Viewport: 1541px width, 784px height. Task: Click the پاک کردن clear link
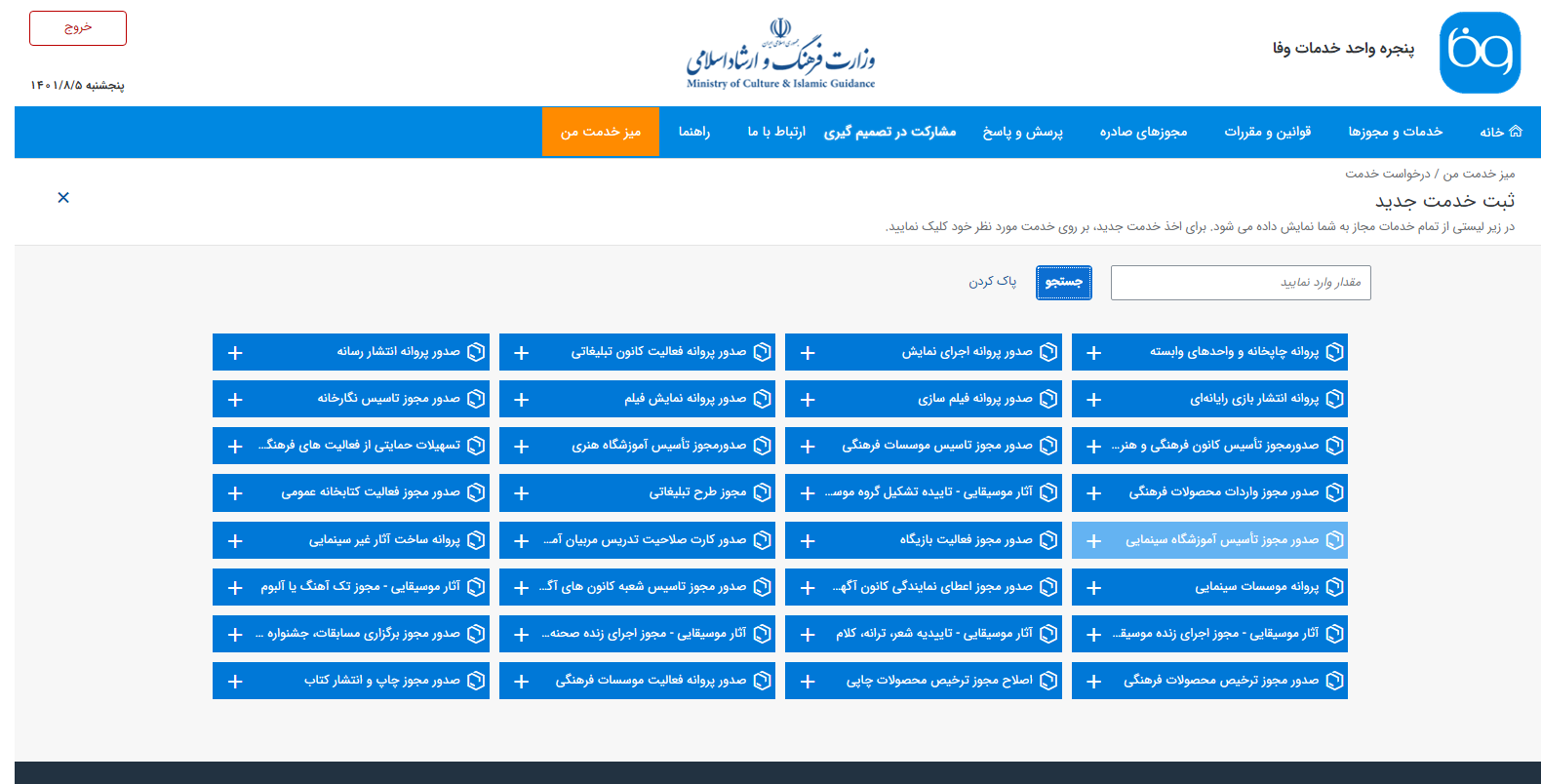[x=993, y=281]
